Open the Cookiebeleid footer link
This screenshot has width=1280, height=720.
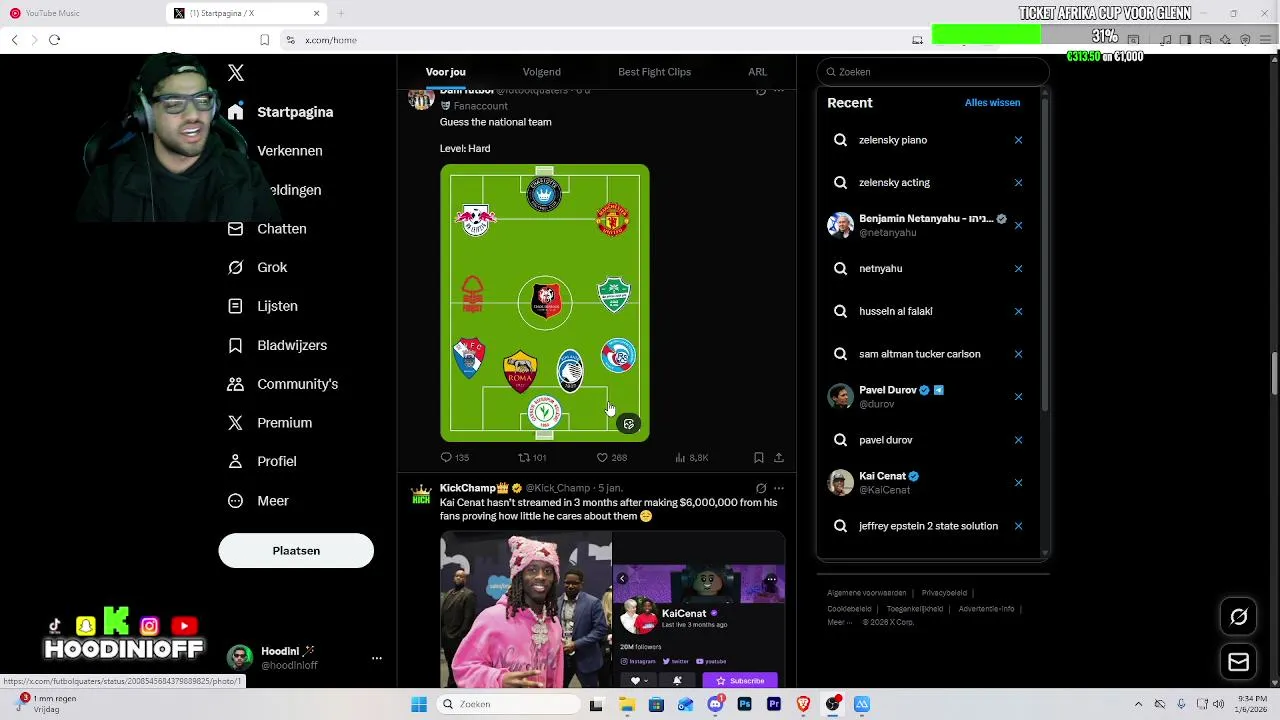click(849, 608)
